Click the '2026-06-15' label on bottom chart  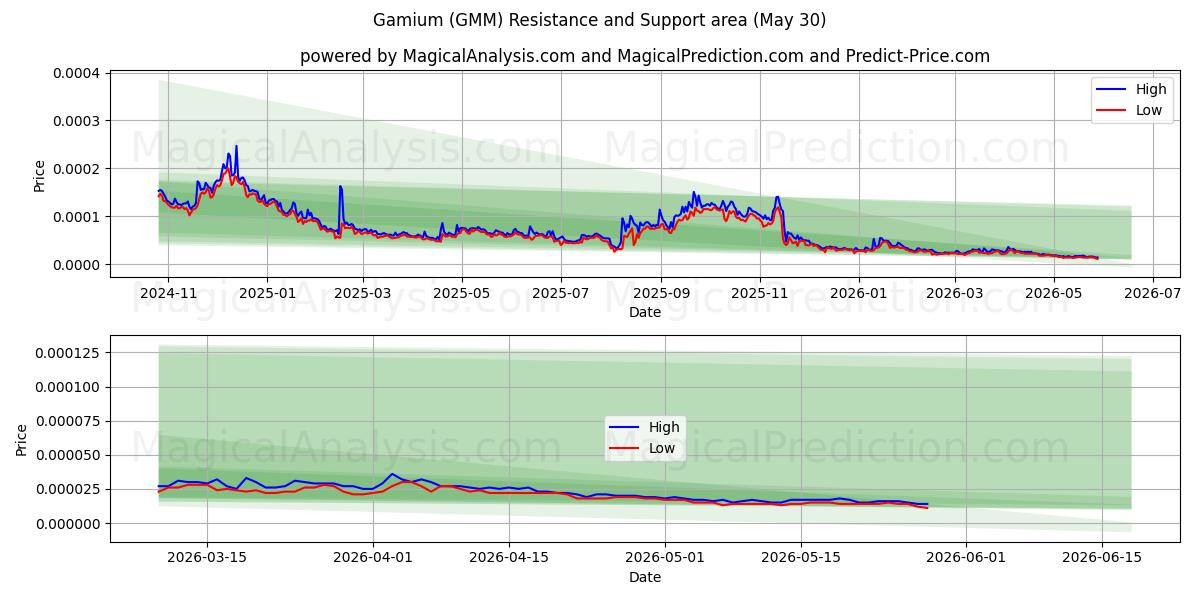(x=1102, y=558)
